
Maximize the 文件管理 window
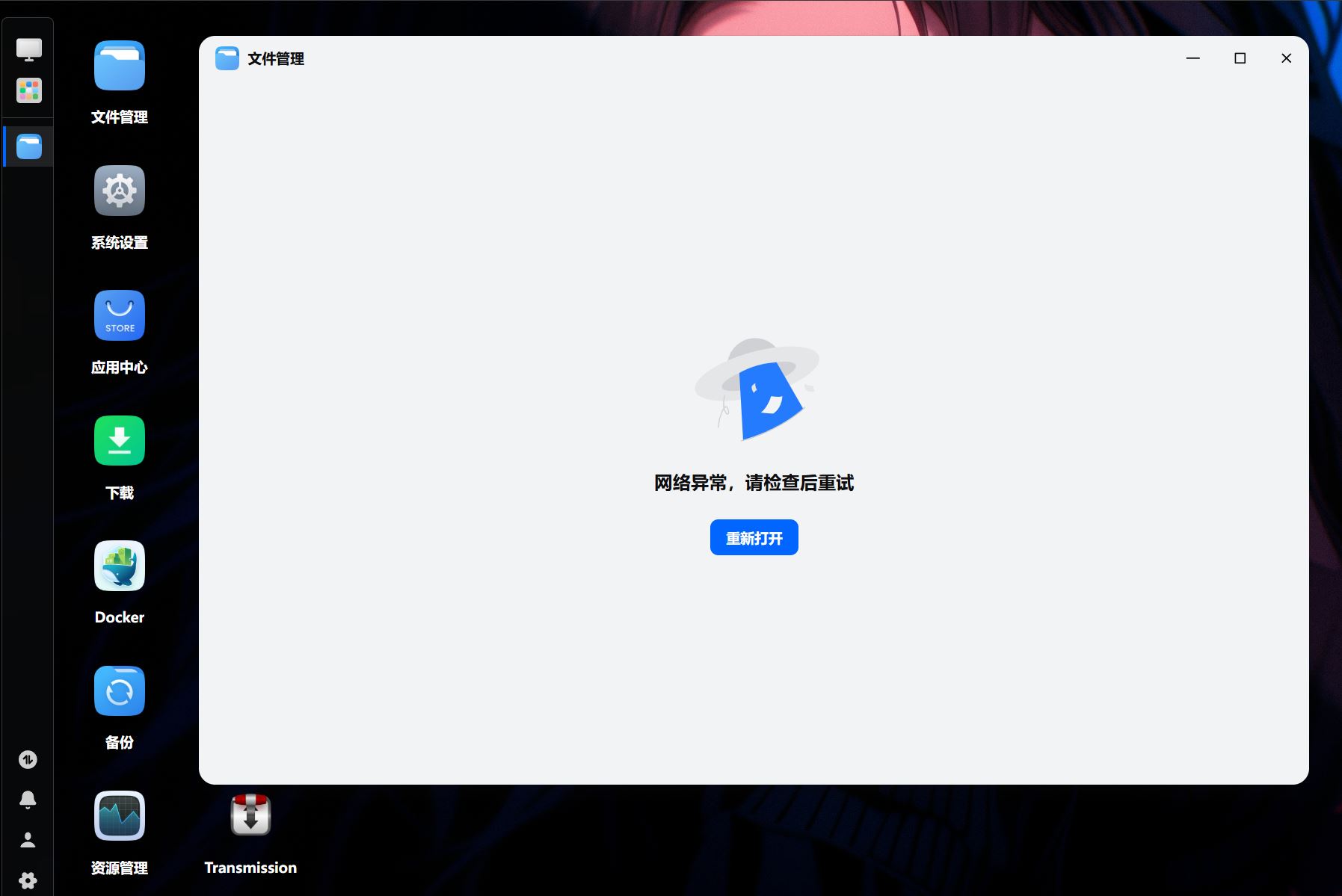point(1240,58)
